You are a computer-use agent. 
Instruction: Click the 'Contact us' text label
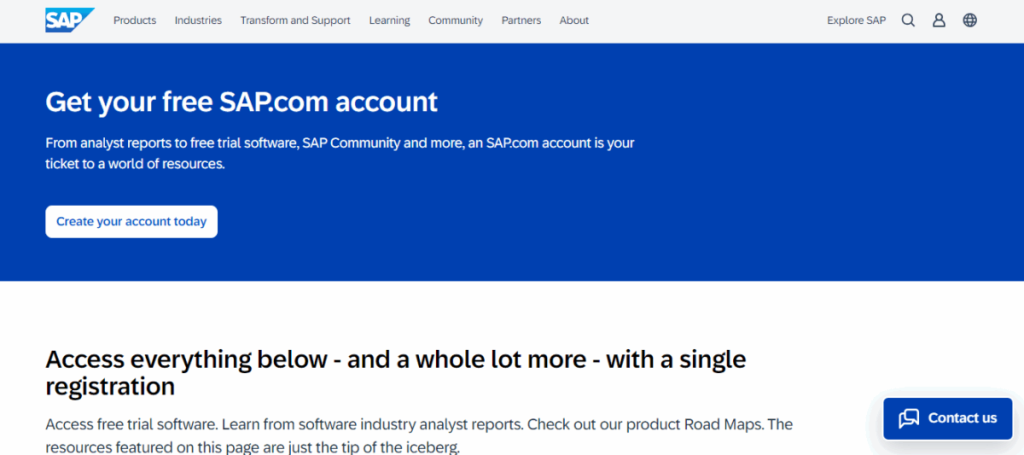pos(962,418)
